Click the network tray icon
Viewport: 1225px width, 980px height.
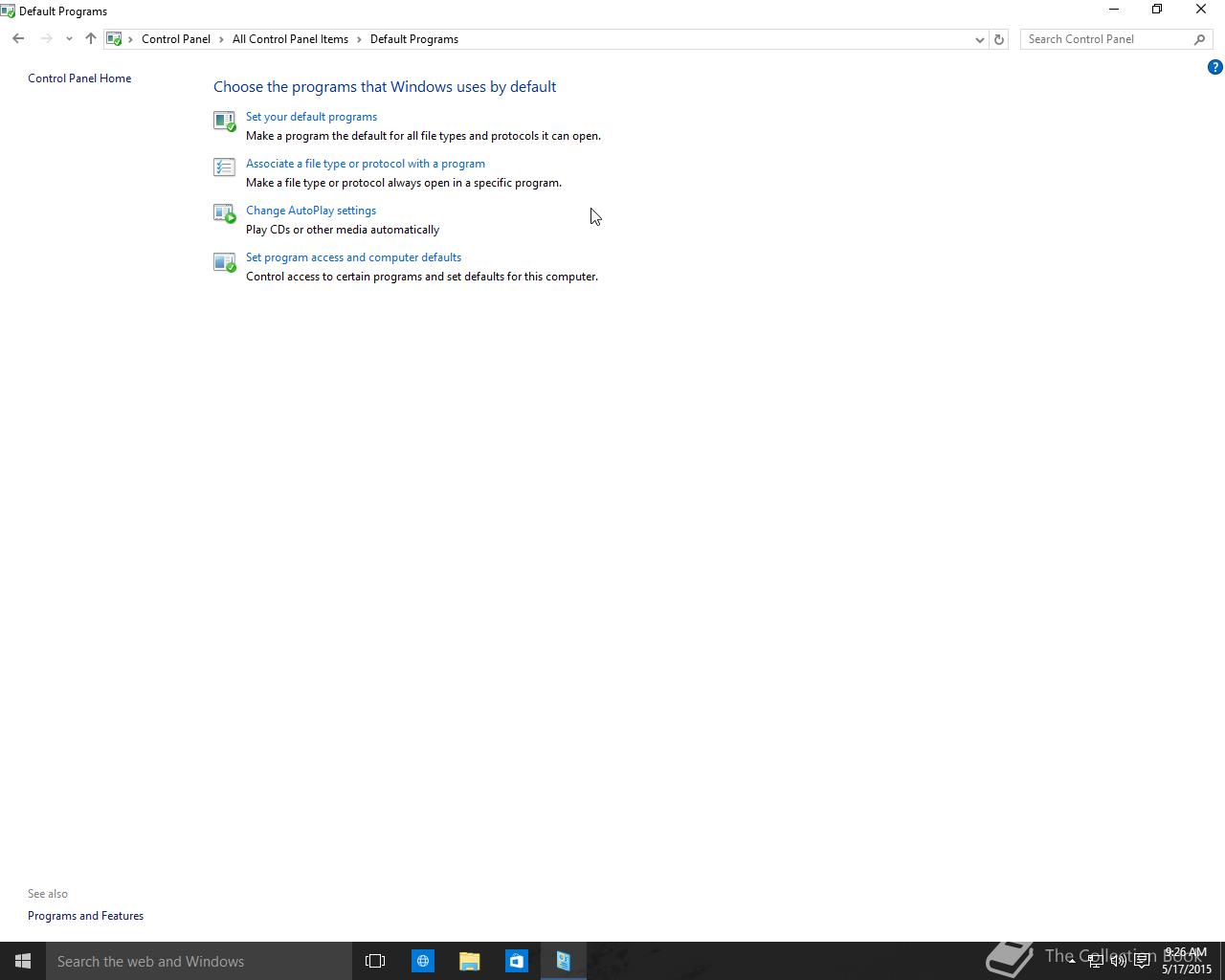coord(1095,961)
